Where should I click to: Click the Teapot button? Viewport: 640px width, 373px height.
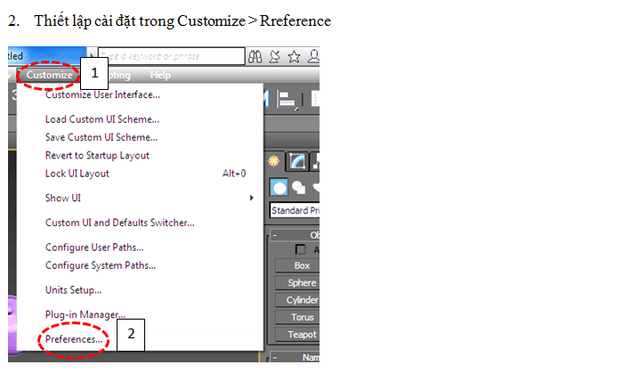[298, 334]
